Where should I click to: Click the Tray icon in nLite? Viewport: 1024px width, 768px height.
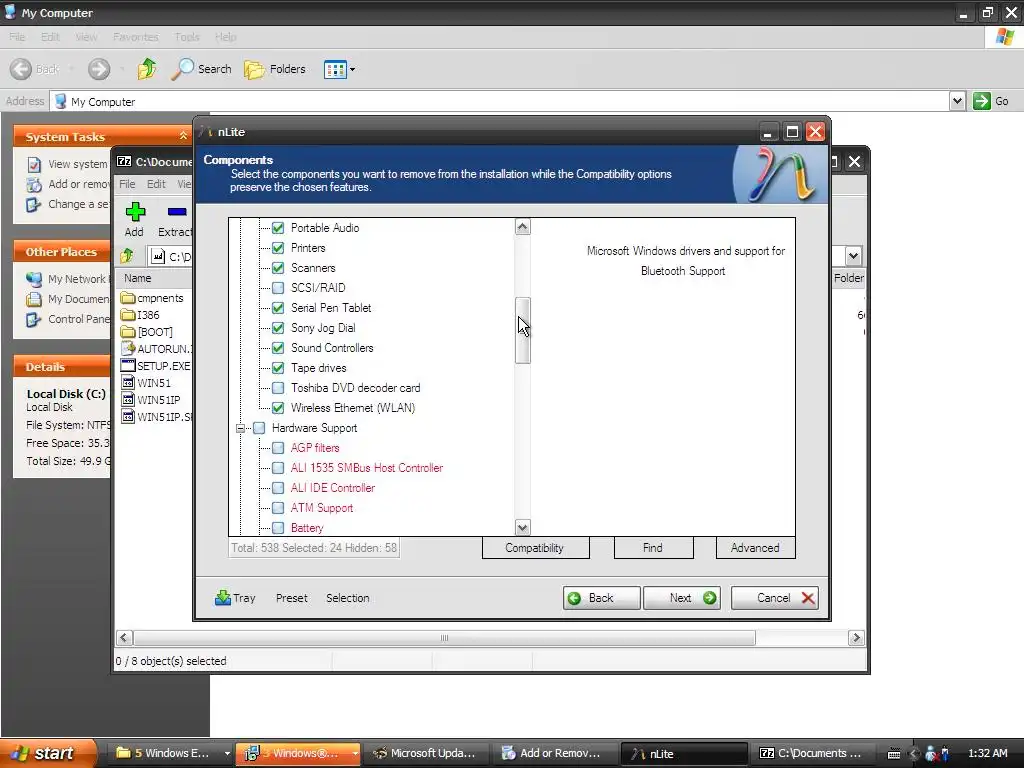pos(223,598)
